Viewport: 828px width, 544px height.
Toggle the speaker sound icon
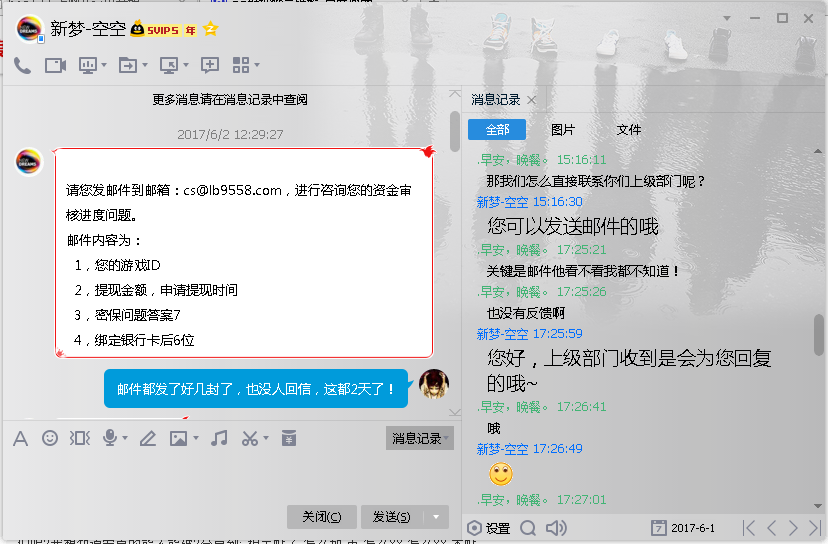(x=556, y=528)
